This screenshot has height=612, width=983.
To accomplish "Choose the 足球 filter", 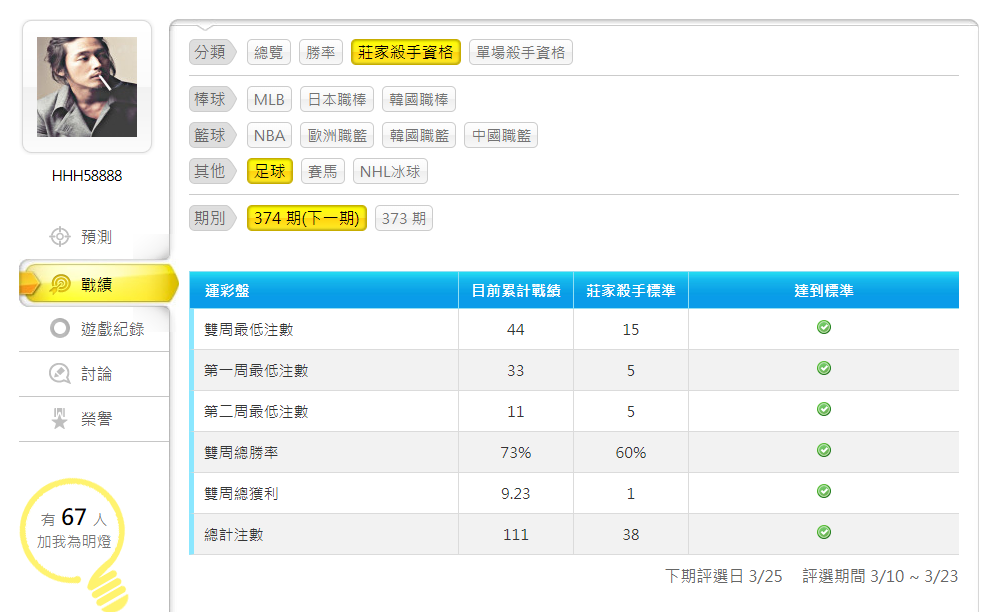I will coord(270,171).
